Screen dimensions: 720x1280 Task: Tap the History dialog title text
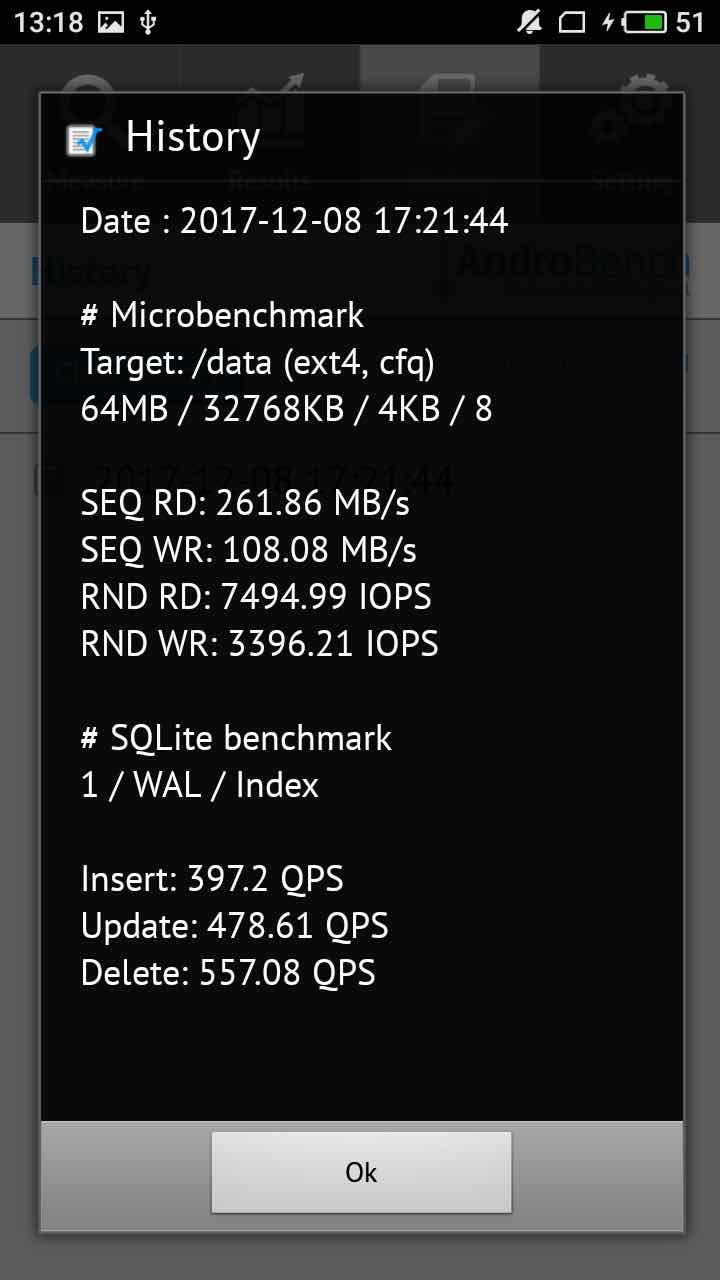coord(193,137)
